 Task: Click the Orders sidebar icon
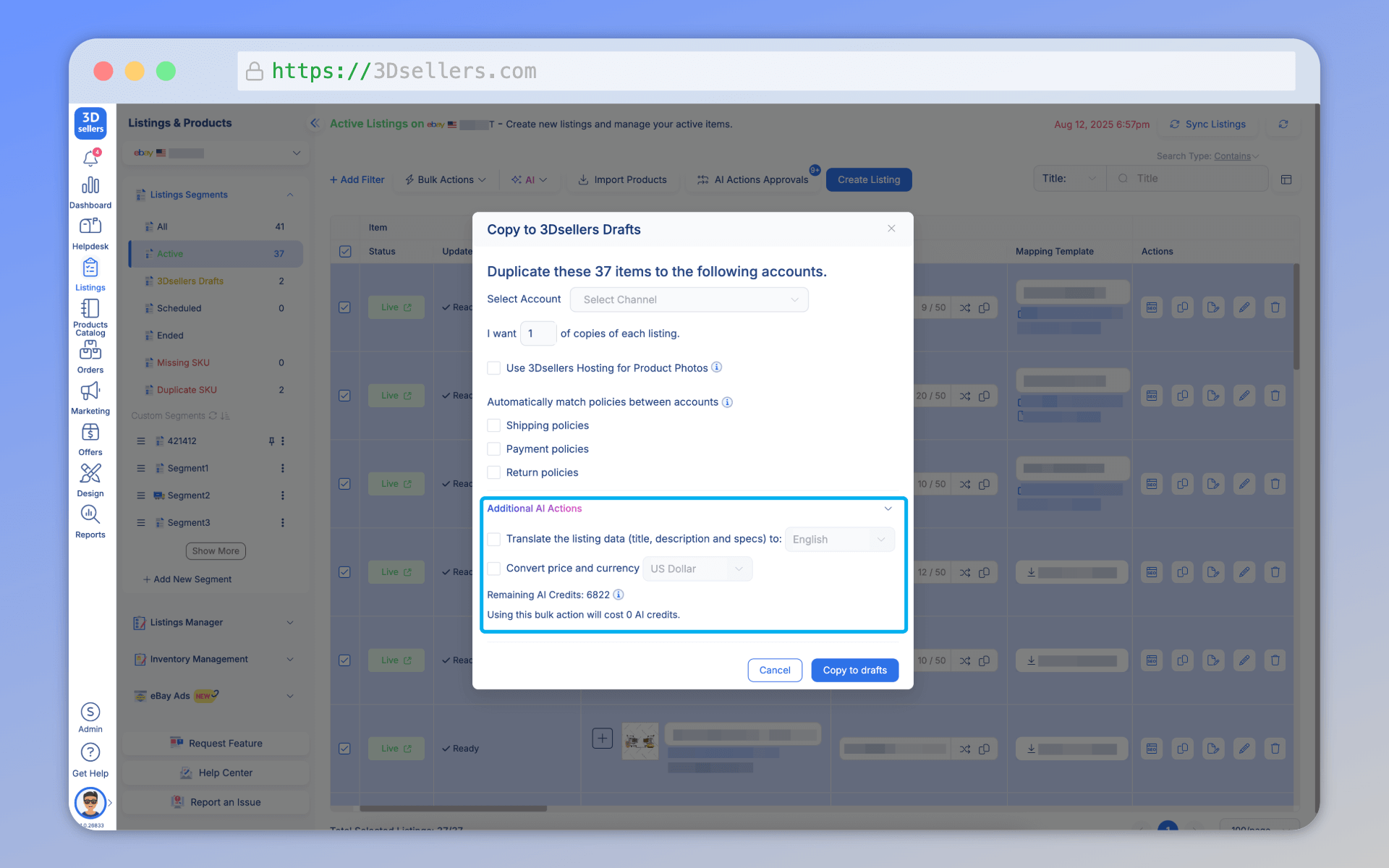pyautogui.click(x=90, y=351)
